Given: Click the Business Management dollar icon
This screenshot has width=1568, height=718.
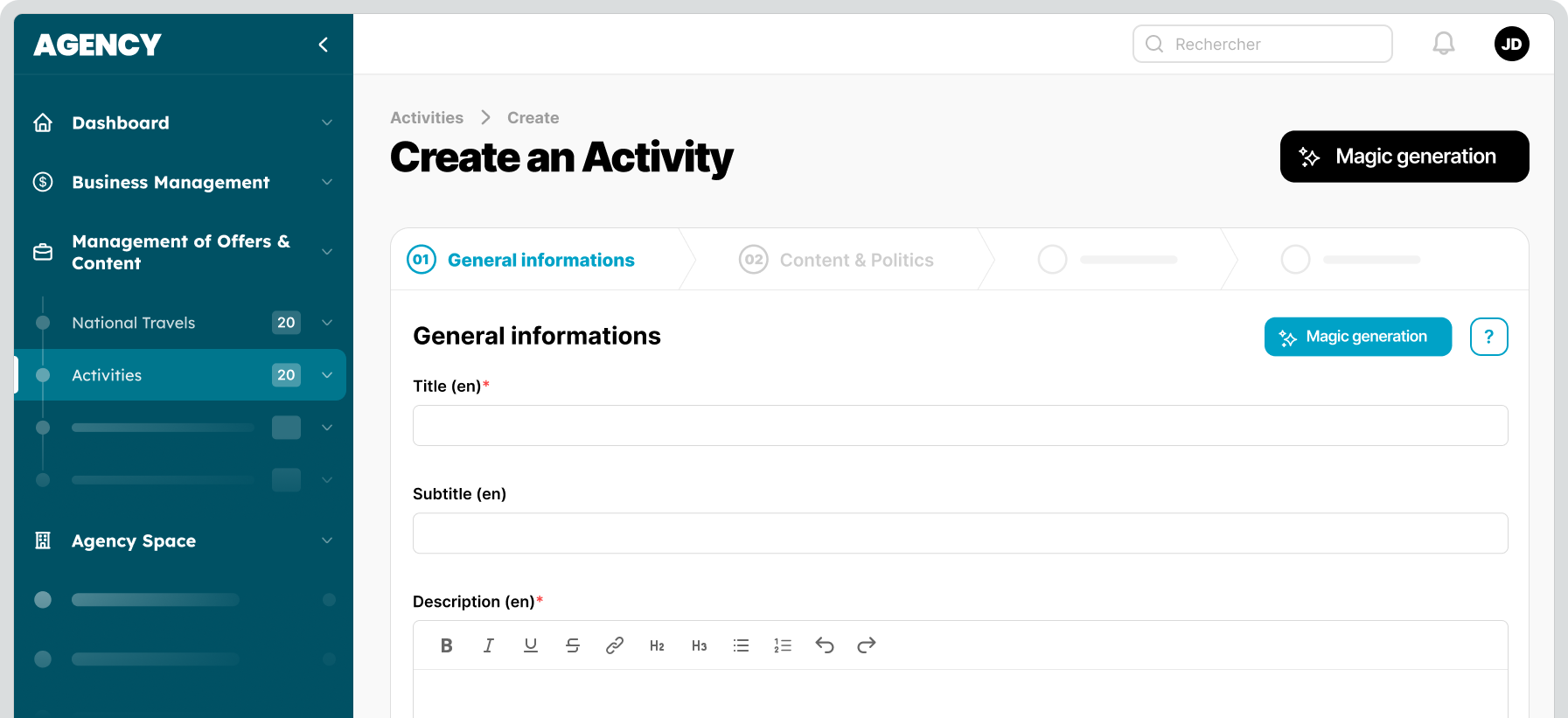Looking at the screenshot, I should click(43, 182).
